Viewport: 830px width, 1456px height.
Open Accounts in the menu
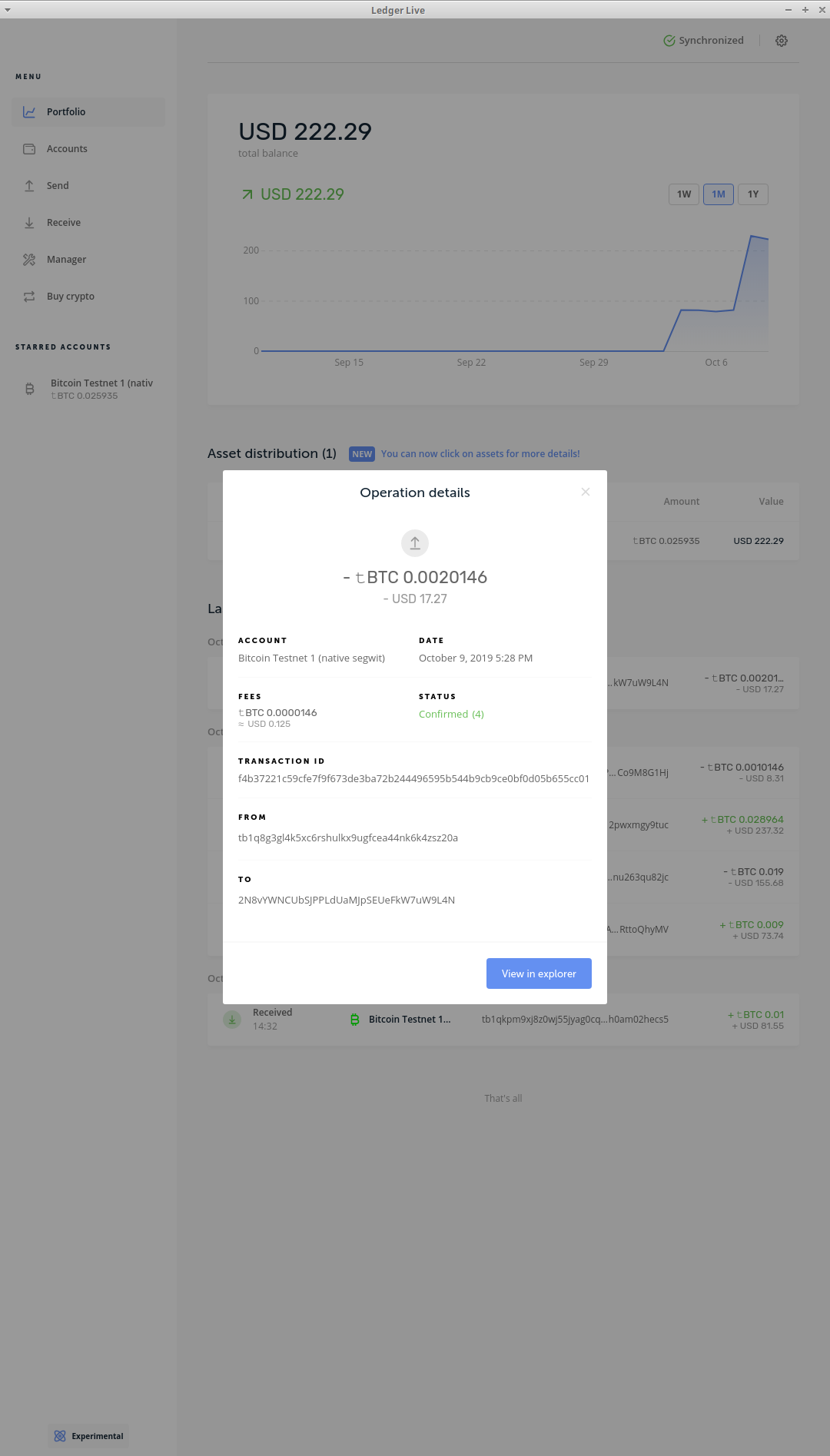[x=88, y=149]
